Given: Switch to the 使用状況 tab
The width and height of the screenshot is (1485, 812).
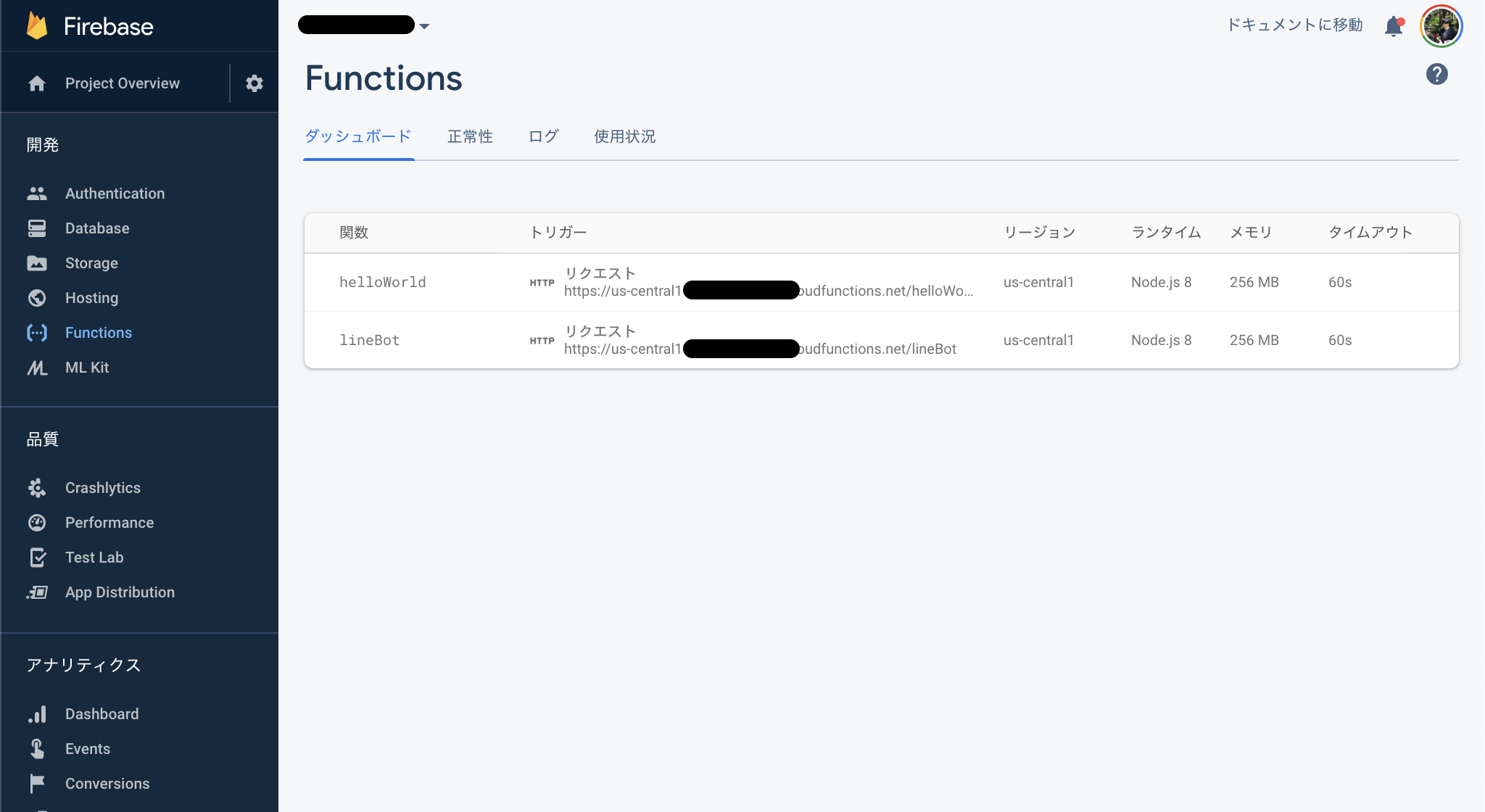Looking at the screenshot, I should pos(624,136).
